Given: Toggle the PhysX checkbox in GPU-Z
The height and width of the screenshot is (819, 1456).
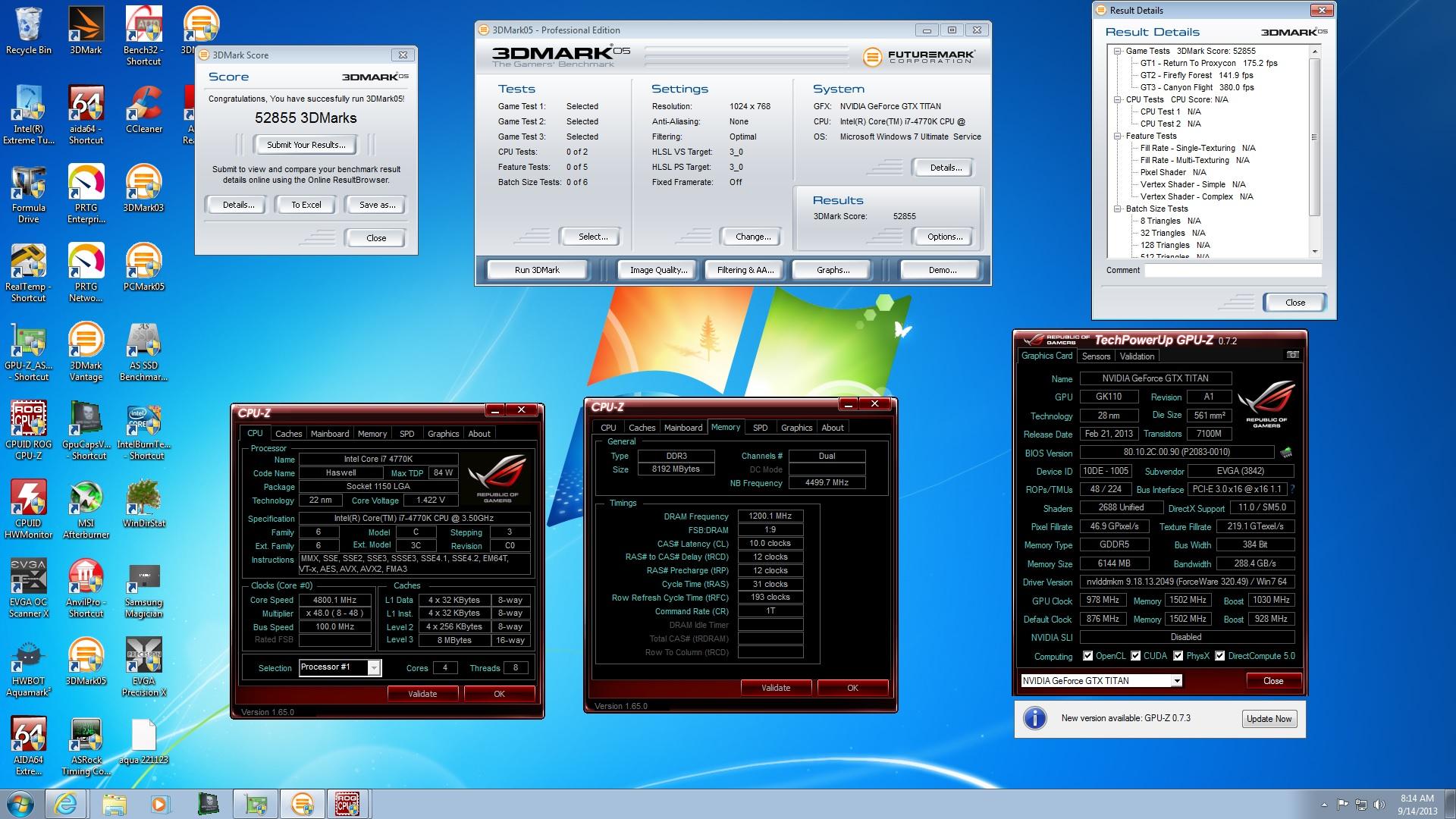Looking at the screenshot, I should (x=1178, y=656).
